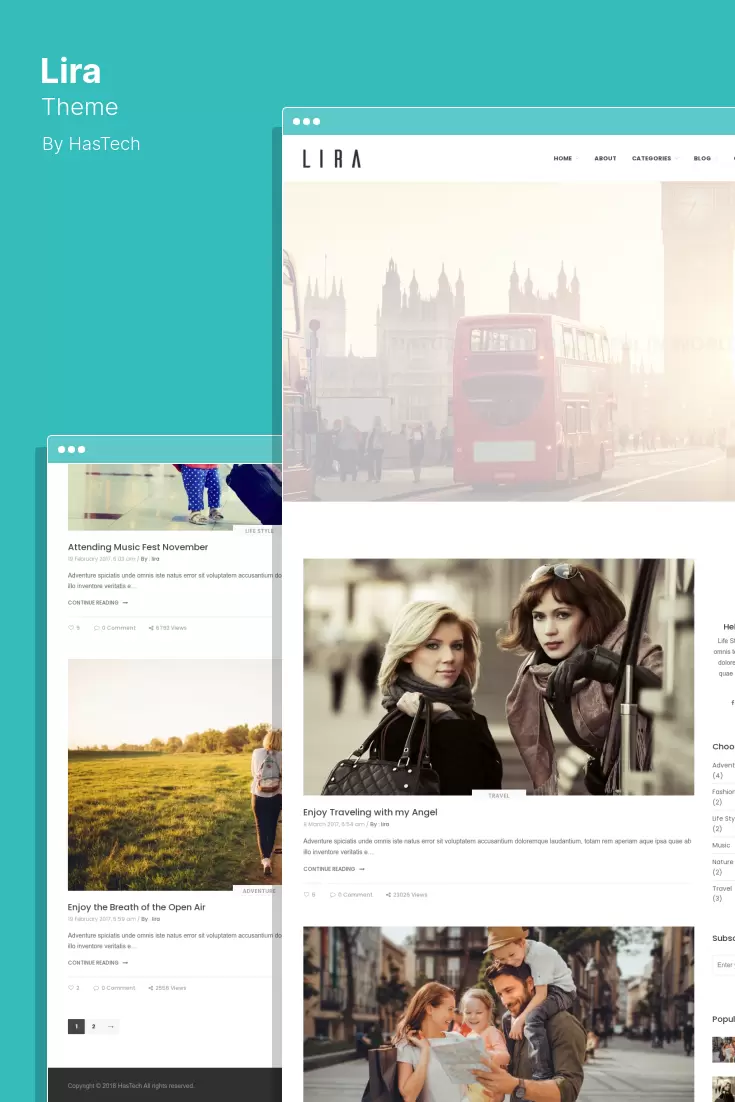
Task: Open the Enjoy Traveling with my Angel title
Action: 370,812
